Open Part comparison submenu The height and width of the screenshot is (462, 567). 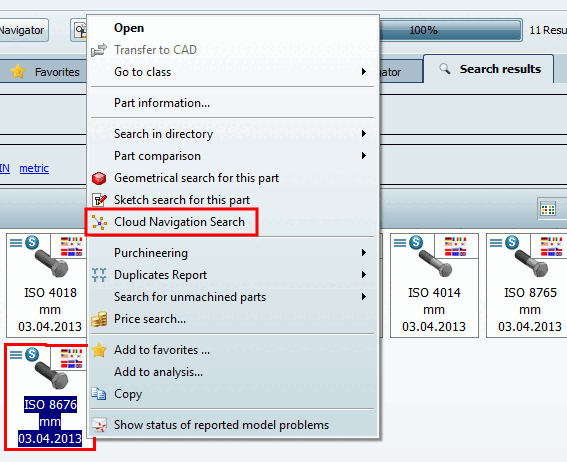pyautogui.click(x=232, y=156)
